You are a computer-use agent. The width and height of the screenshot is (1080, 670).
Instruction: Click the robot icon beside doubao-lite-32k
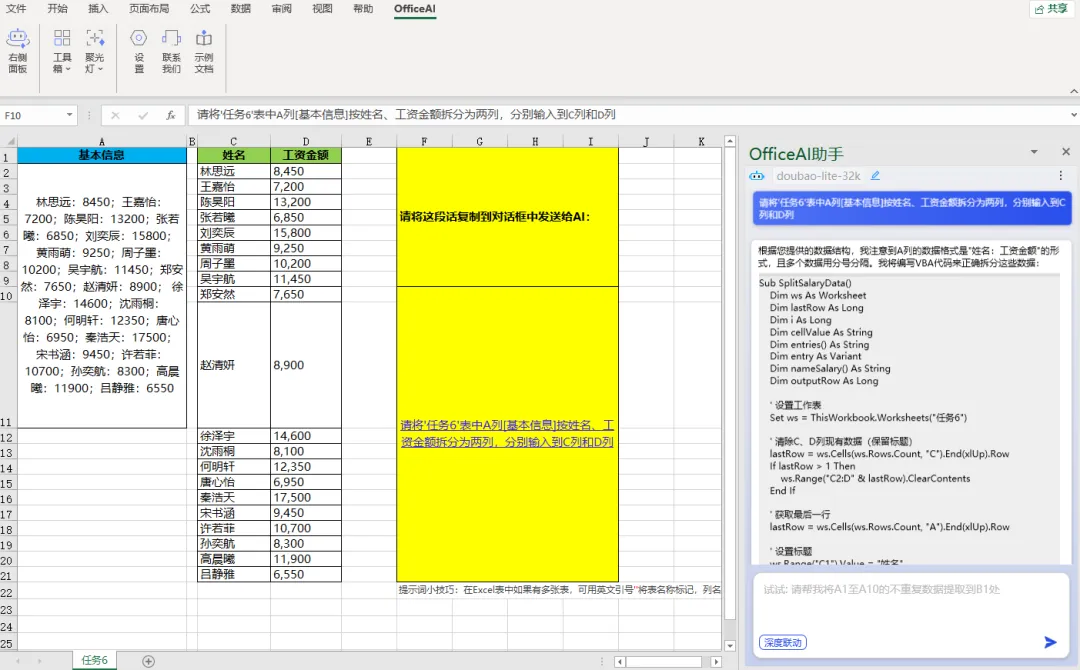pos(757,176)
